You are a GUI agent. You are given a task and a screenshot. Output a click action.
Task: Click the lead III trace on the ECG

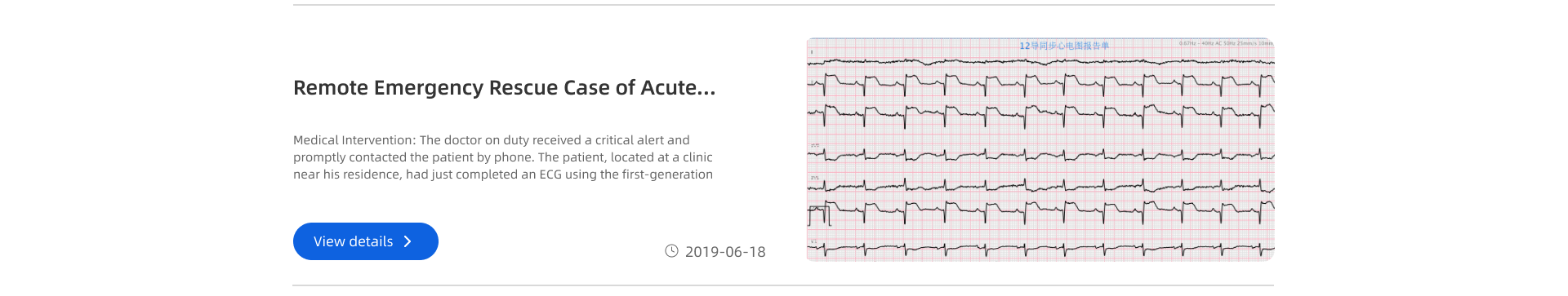tap(1040, 115)
